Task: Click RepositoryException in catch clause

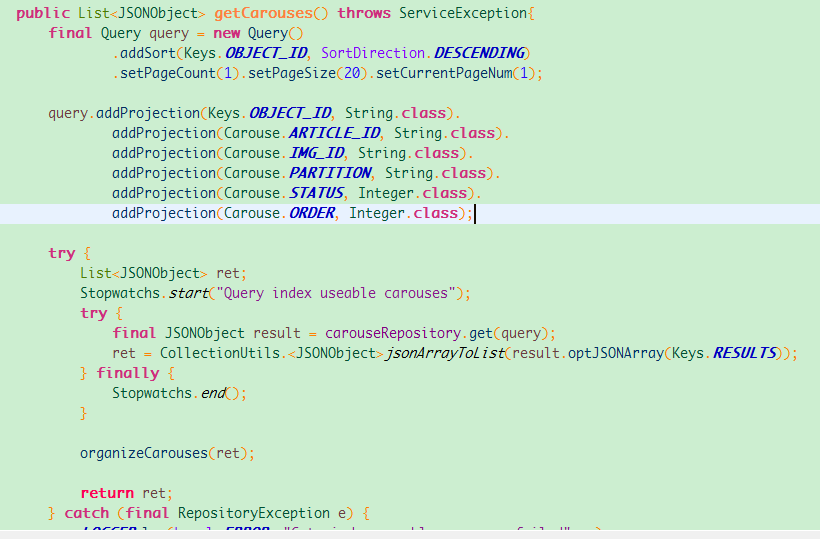Action: (x=254, y=513)
